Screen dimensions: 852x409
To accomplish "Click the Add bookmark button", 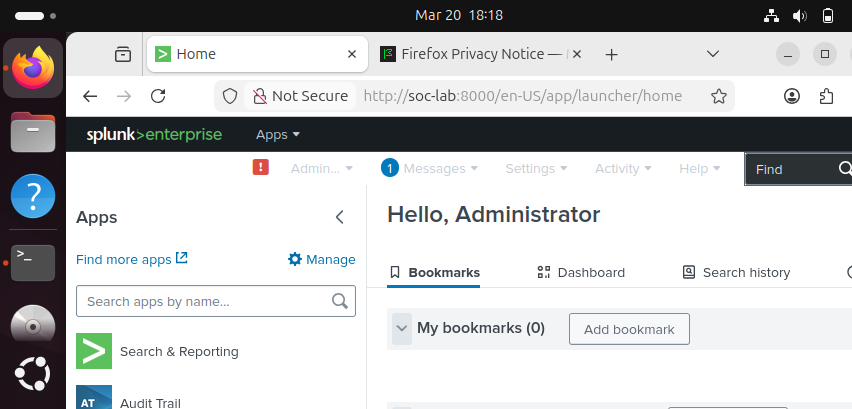I will (629, 329).
